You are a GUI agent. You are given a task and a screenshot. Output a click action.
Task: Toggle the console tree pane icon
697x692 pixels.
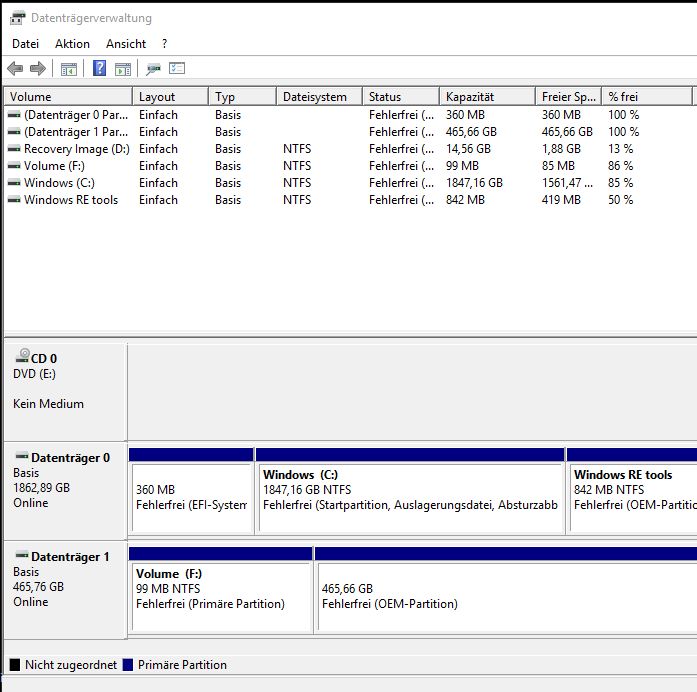[69, 69]
